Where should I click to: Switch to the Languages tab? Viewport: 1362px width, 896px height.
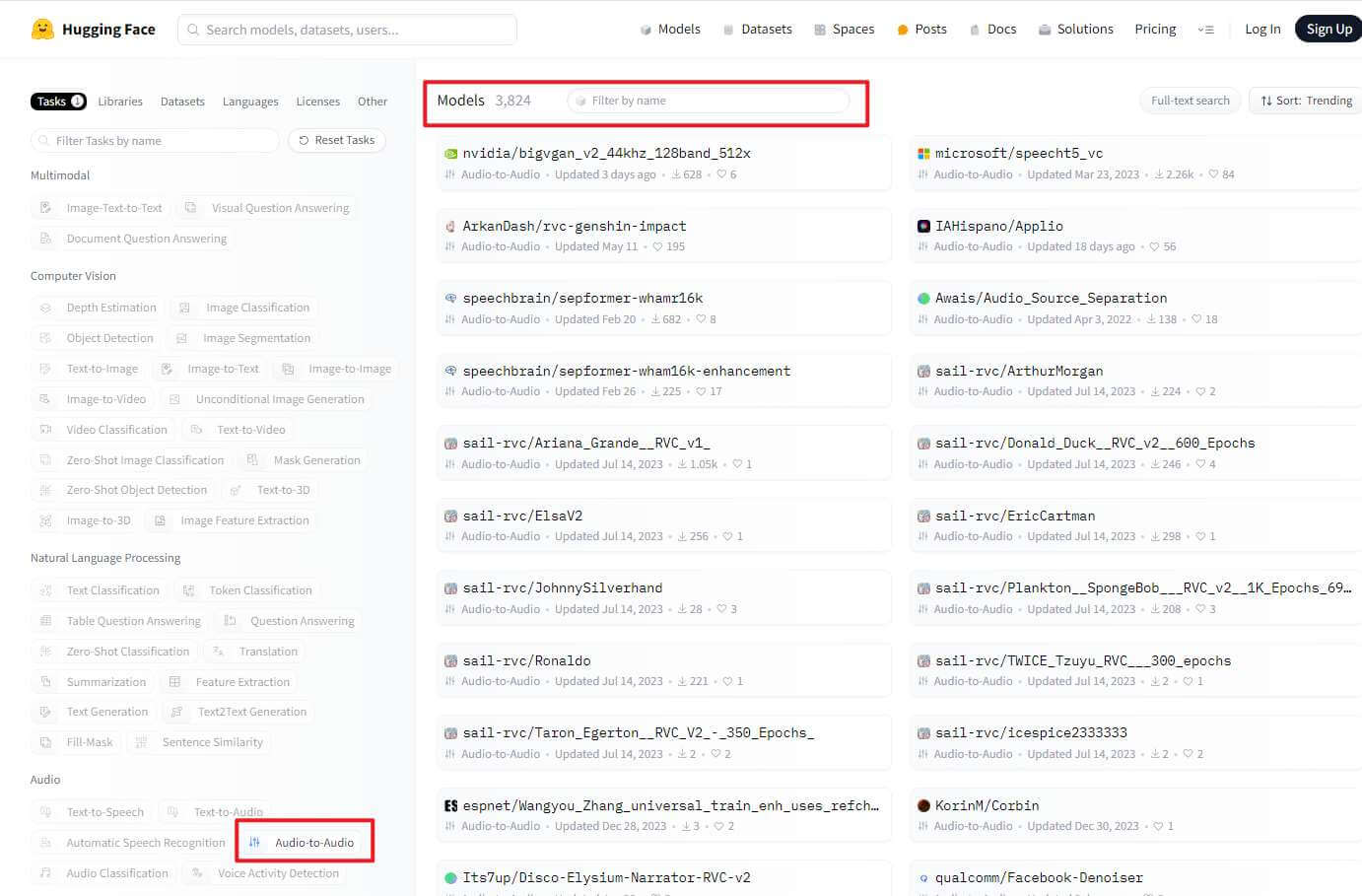250,102
